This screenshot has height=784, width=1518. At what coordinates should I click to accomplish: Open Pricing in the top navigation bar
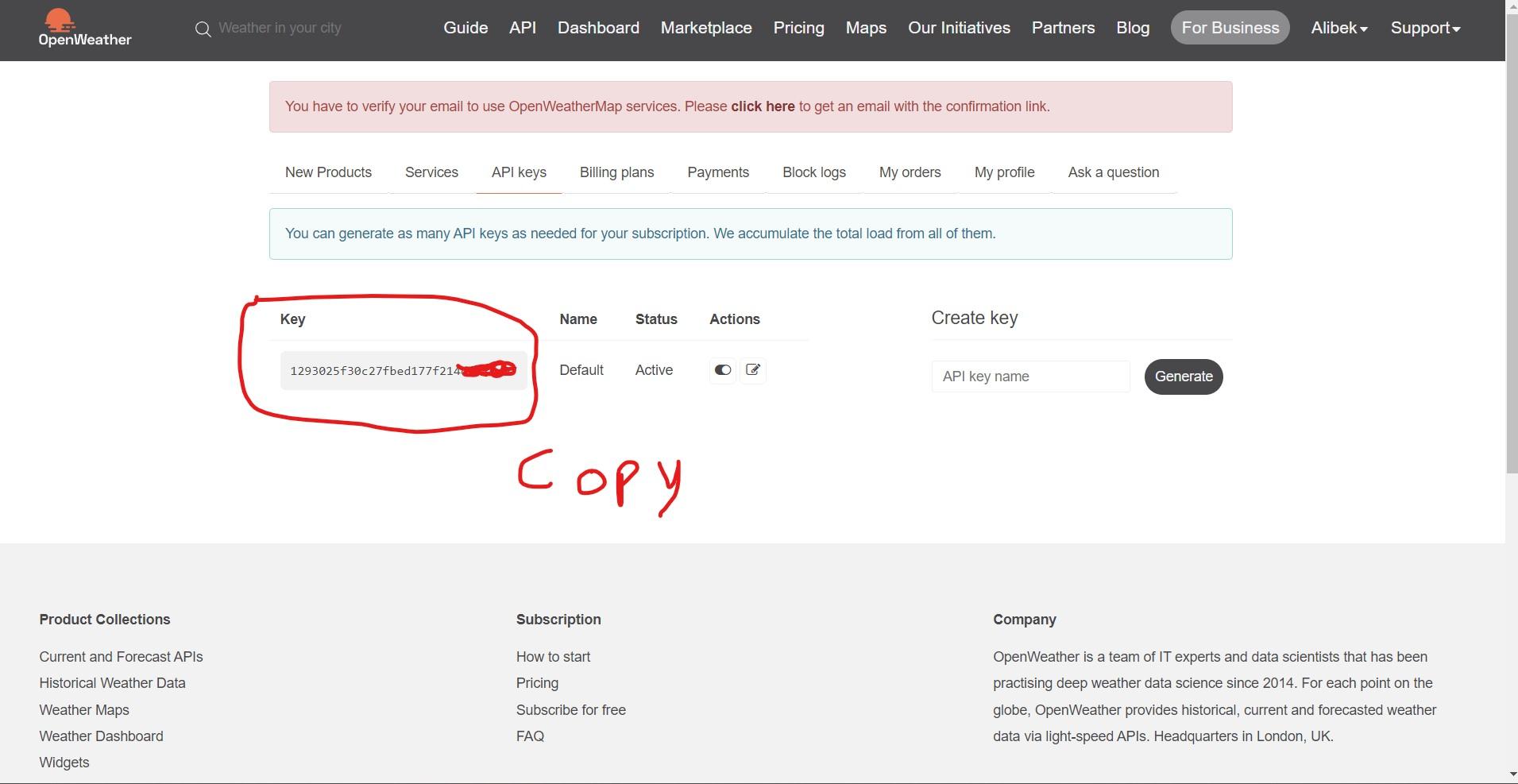[x=798, y=28]
